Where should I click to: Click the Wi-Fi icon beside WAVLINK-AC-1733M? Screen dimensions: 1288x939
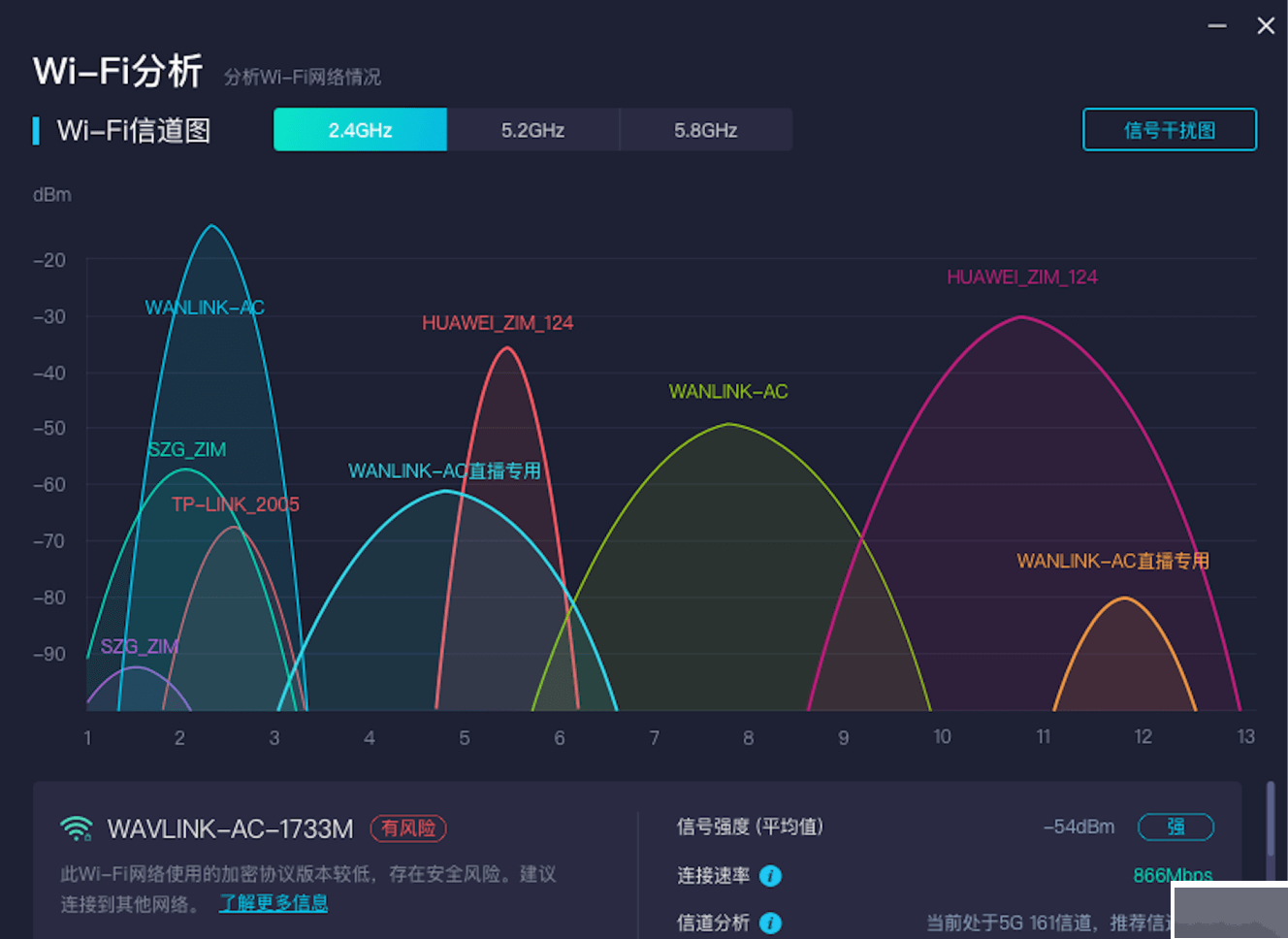[75, 829]
